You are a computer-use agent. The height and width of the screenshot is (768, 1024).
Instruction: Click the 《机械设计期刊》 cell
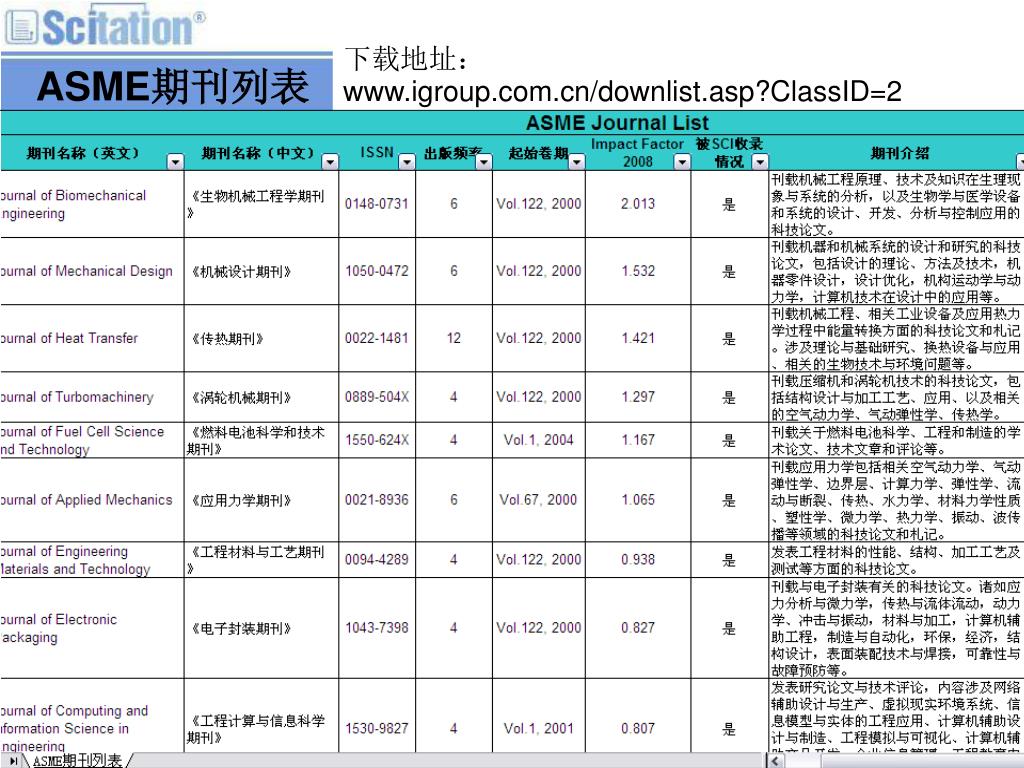[261, 271]
